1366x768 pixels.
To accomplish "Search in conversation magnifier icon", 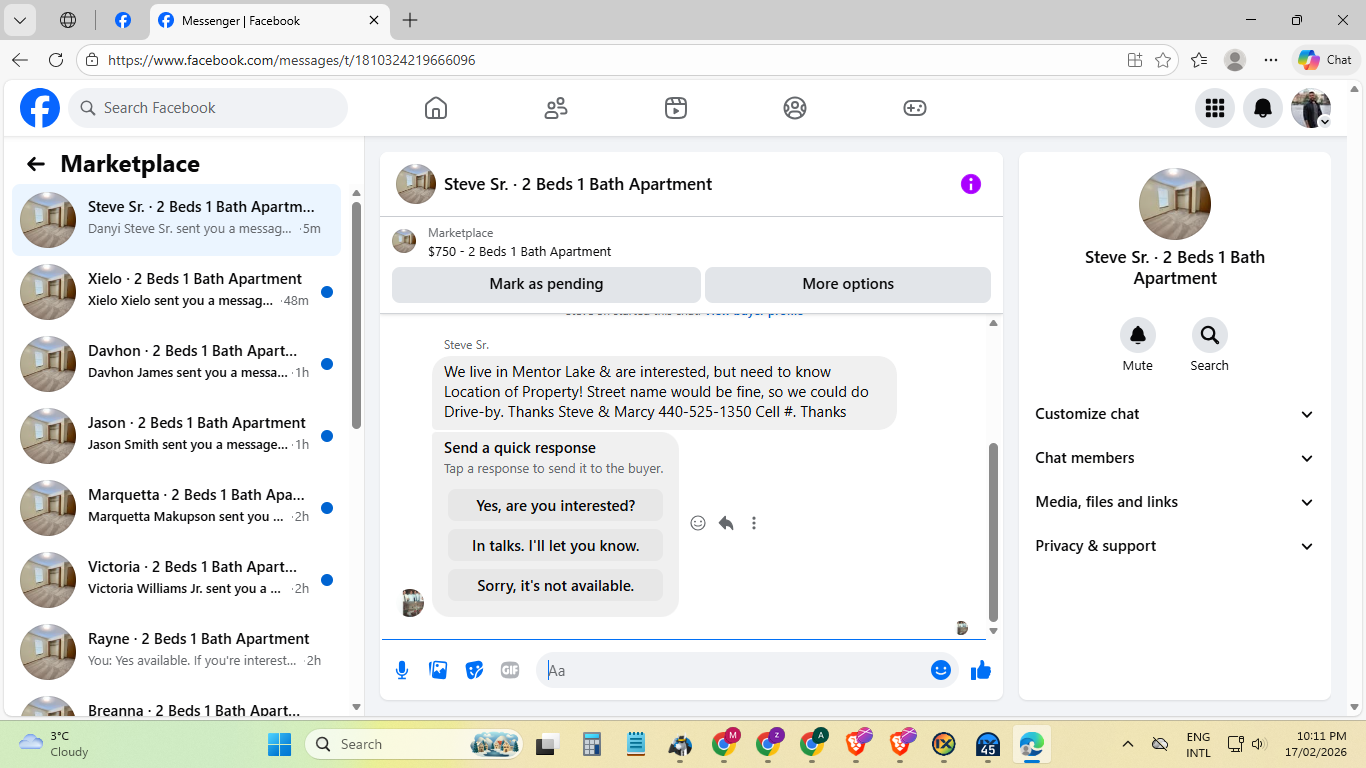I will (x=1210, y=335).
